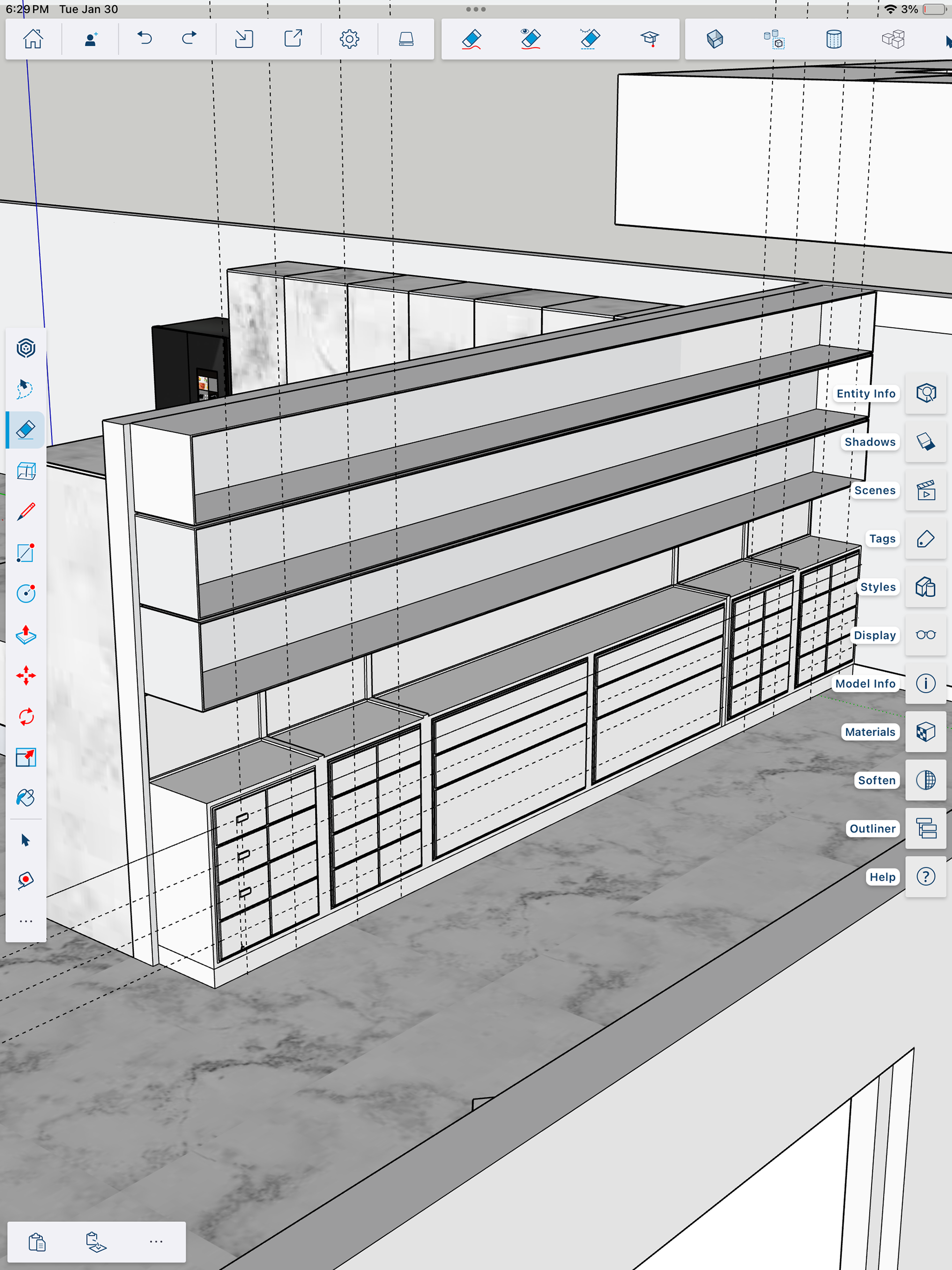952x1270 pixels.
Task: Select the Move tool with red arrows
Action: [x=26, y=675]
